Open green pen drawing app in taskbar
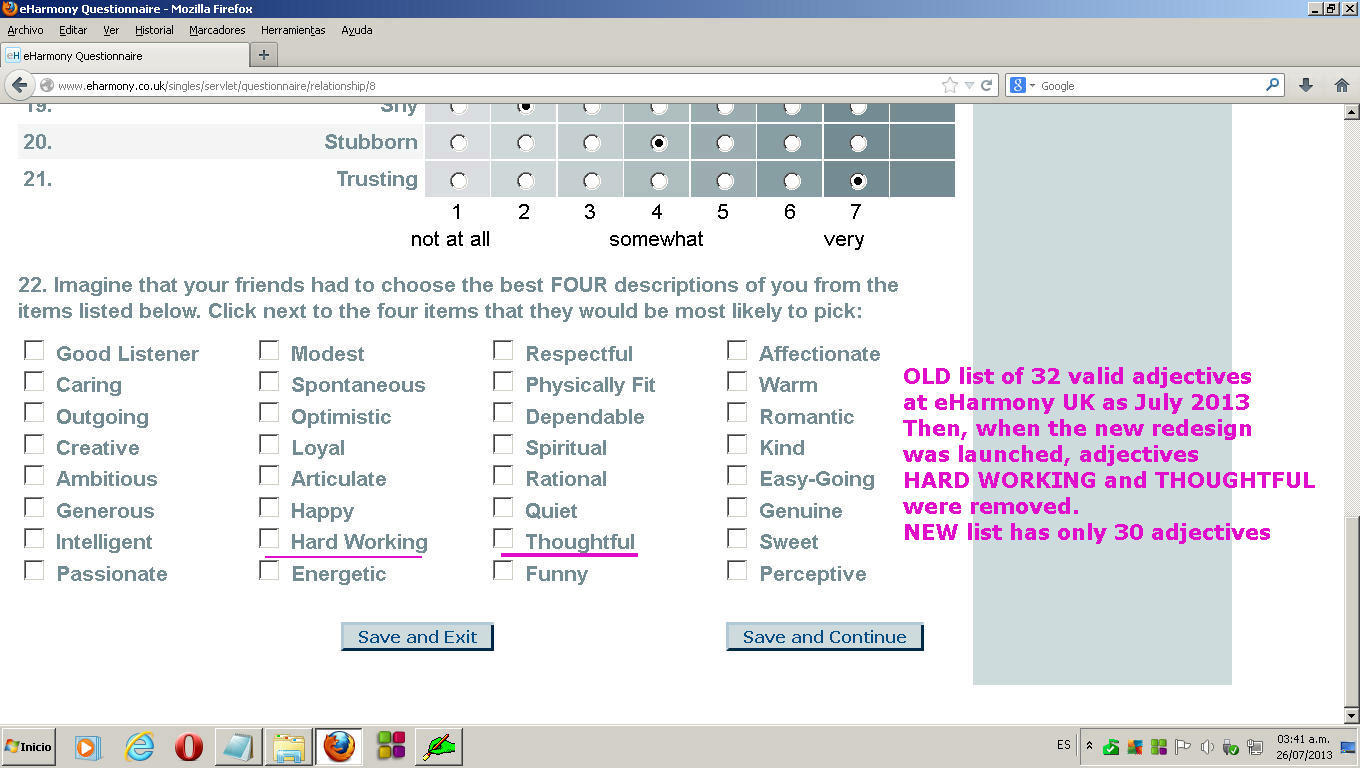The height and width of the screenshot is (768, 1360). [x=438, y=747]
